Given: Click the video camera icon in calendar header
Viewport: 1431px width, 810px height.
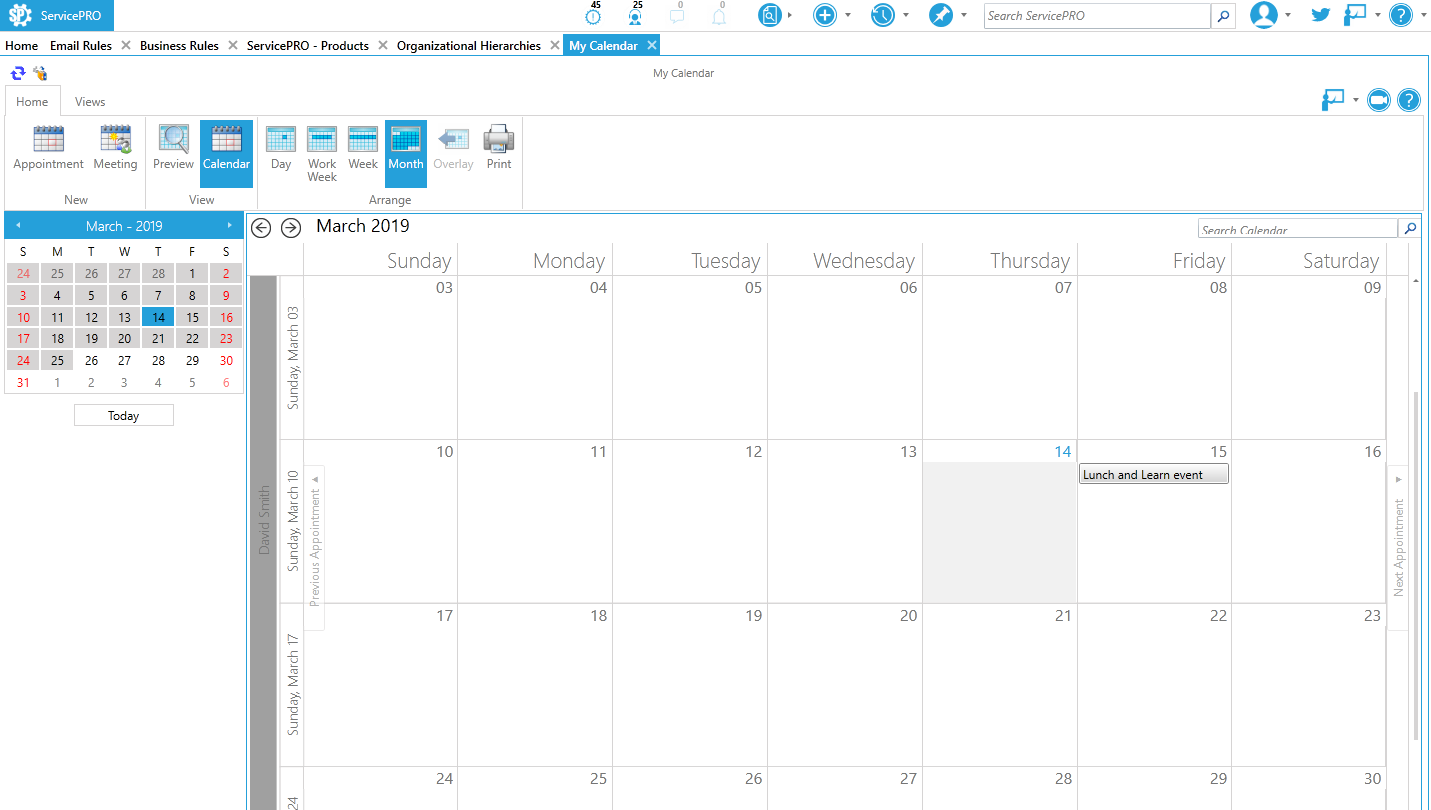Looking at the screenshot, I should coord(1379,100).
